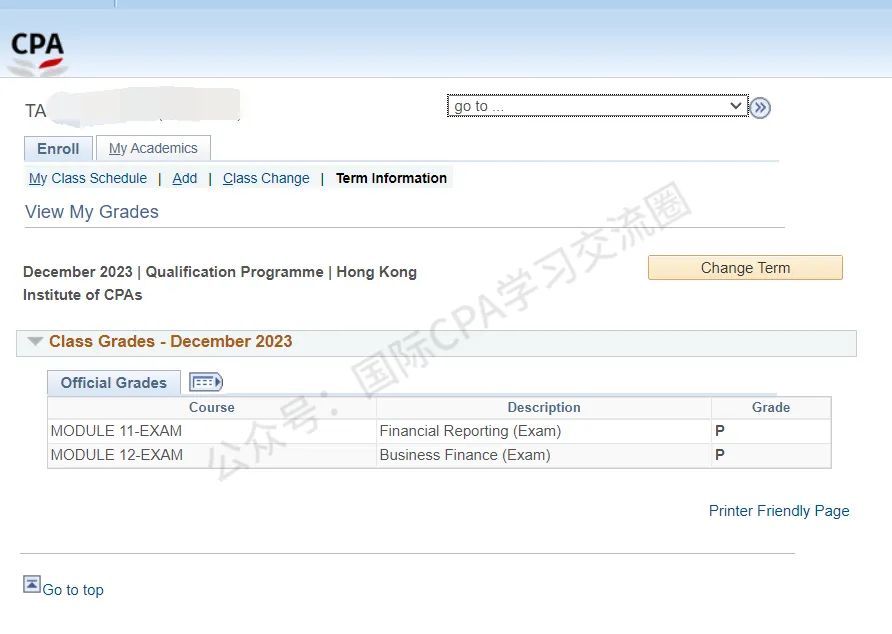
Task: Click the Grade column header
Action: click(x=771, y=407)
